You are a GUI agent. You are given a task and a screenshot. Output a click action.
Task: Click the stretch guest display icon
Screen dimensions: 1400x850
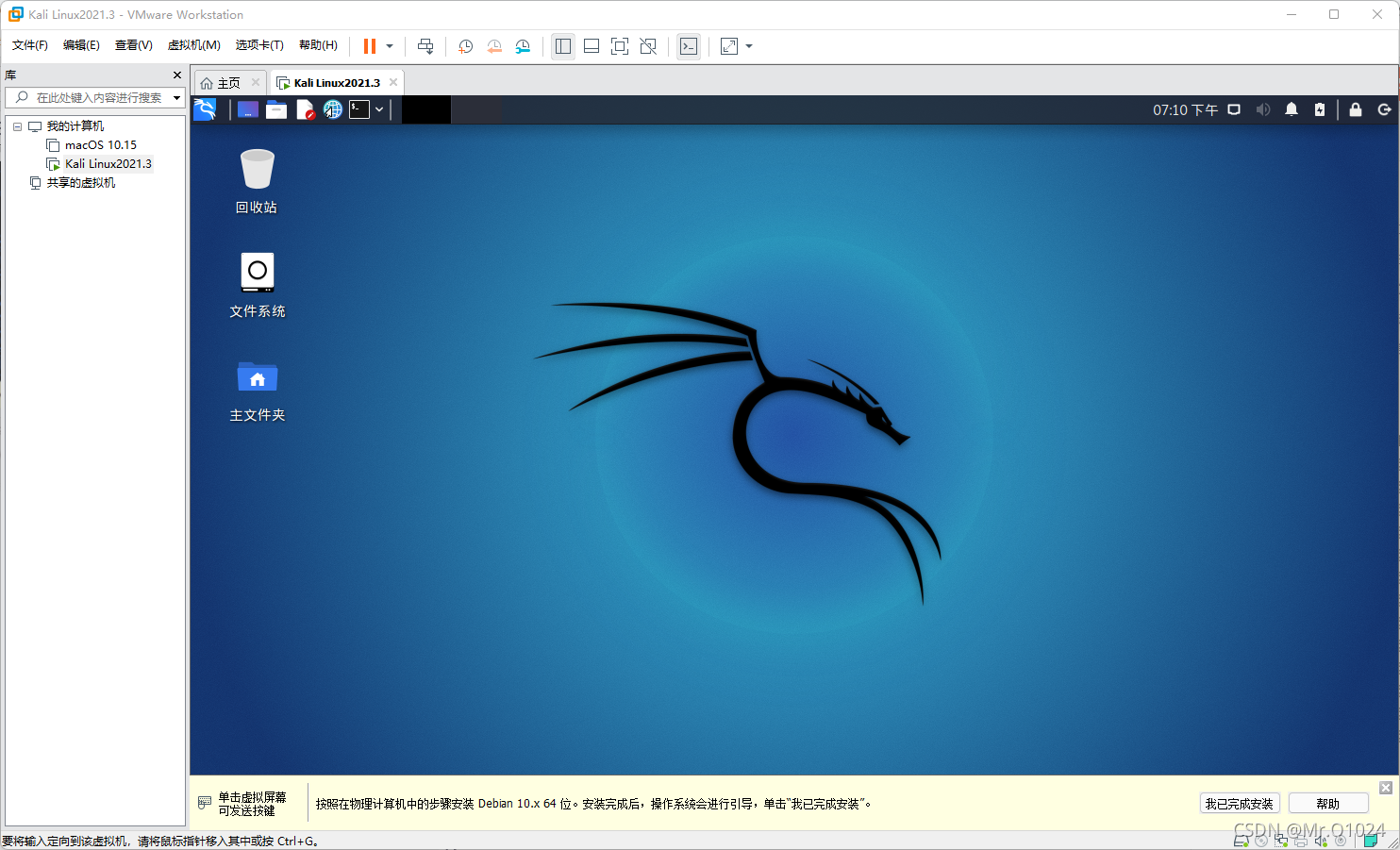pyautogui.click(x=729, y=46)
